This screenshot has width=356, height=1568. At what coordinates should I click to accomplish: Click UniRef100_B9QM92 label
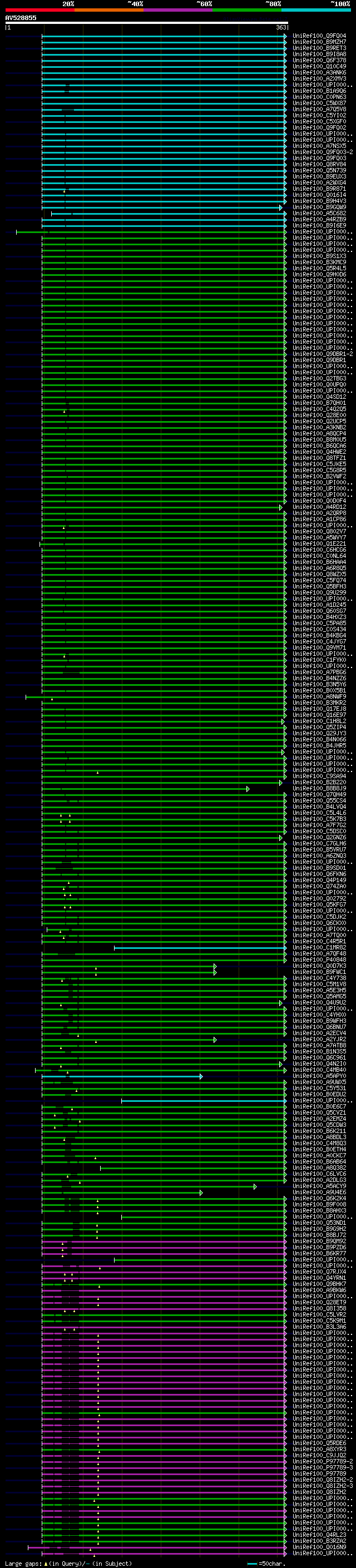[x=319, y=1241]
